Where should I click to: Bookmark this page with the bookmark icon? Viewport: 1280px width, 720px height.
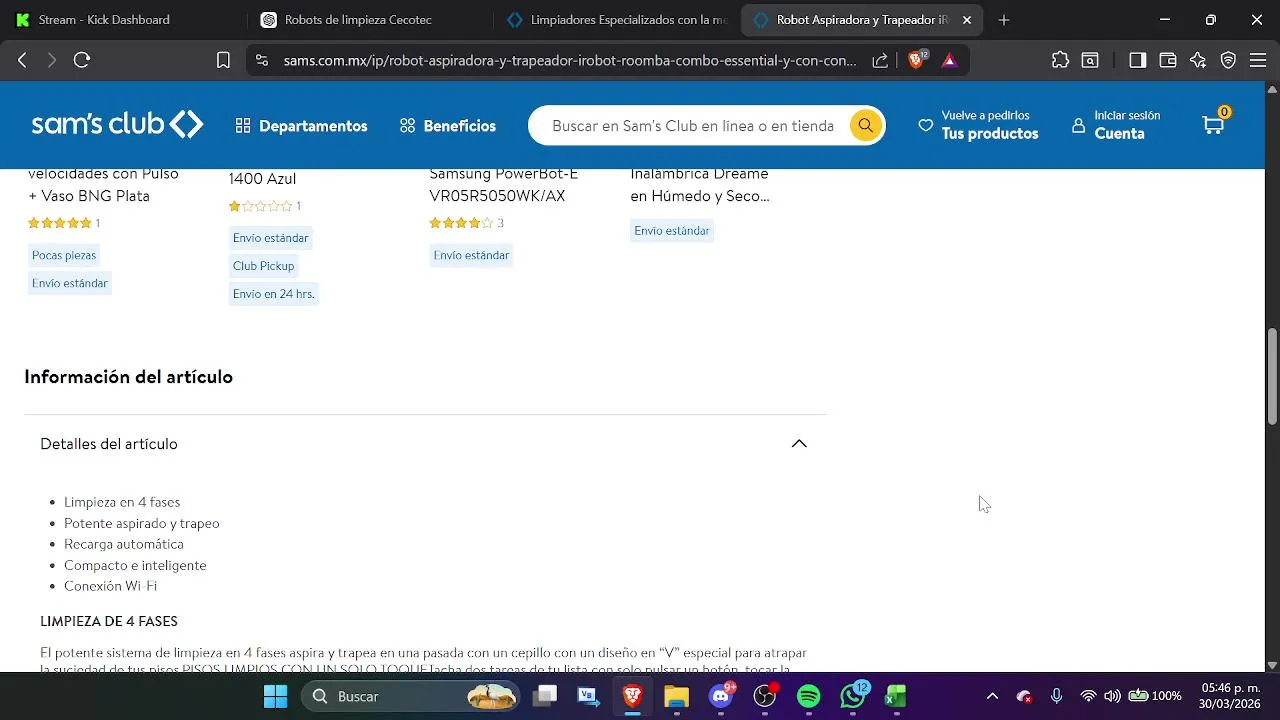(223, 60)
